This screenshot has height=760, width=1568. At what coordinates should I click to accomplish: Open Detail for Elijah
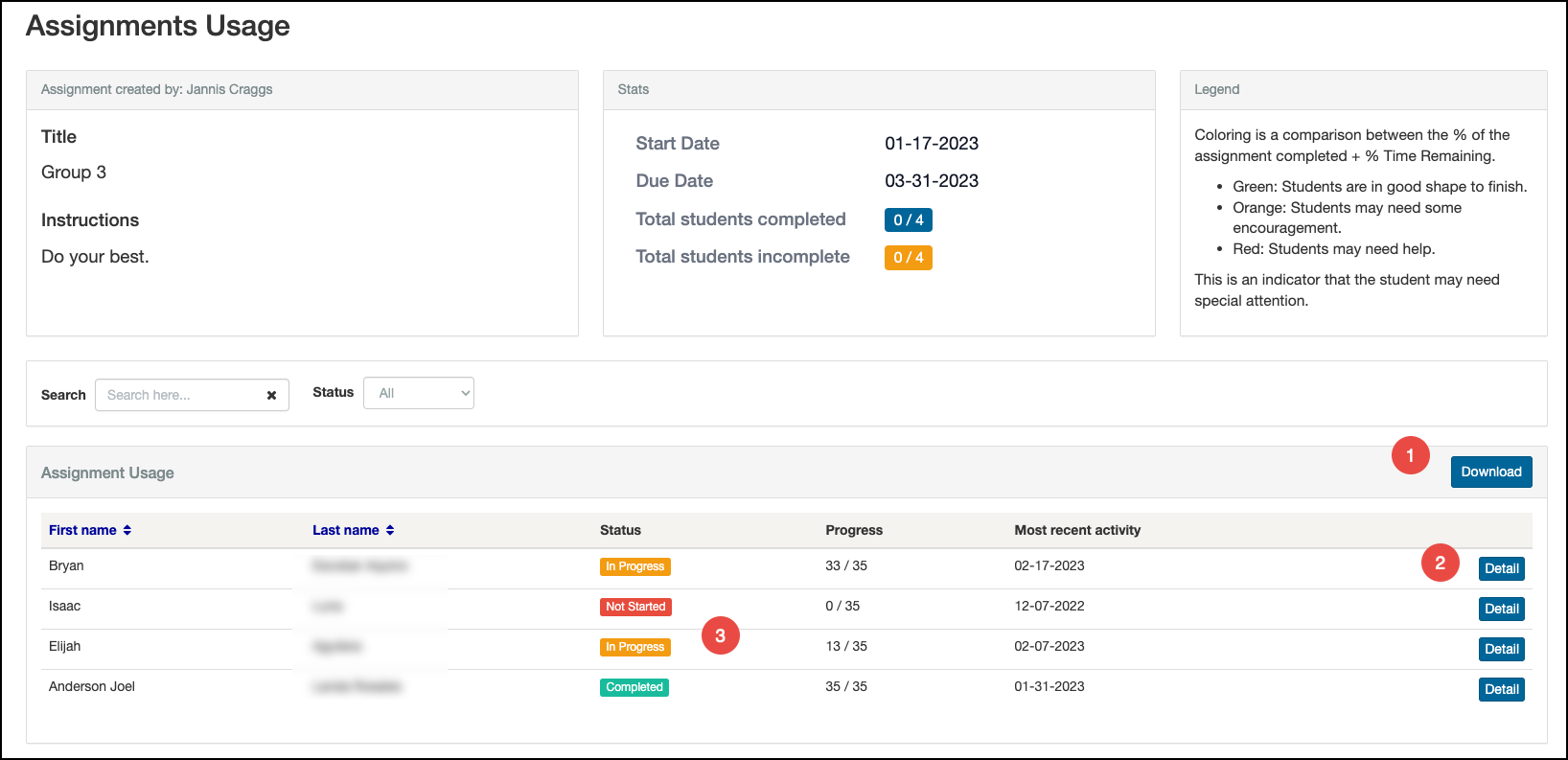1502,649
